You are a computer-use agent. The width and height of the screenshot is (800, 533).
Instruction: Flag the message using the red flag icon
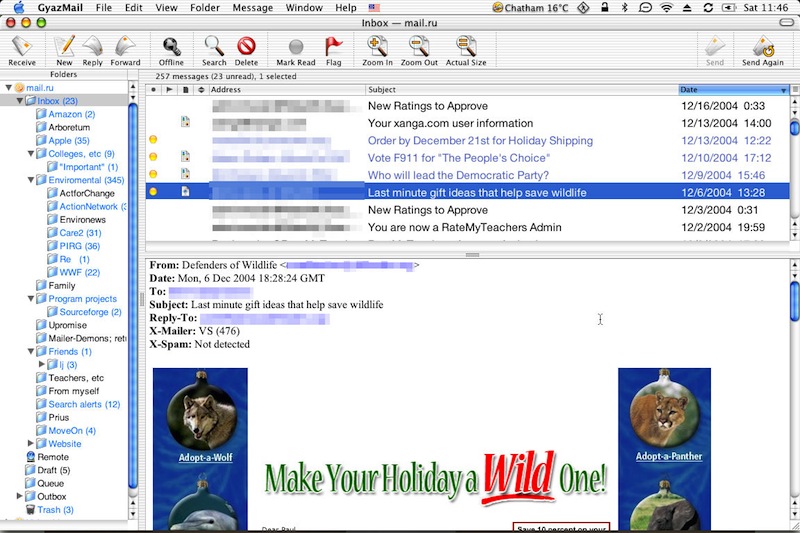click(x=333, y=46)
